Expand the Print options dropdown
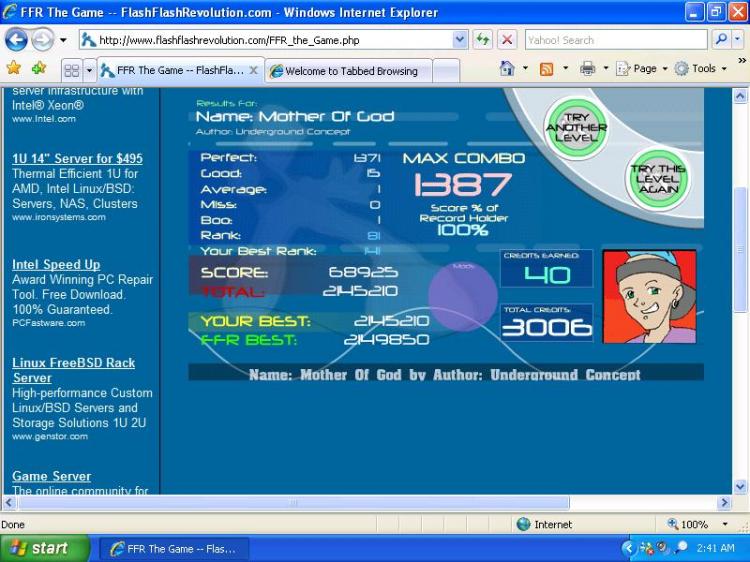The image size is (750, 562). pos(606,68)
